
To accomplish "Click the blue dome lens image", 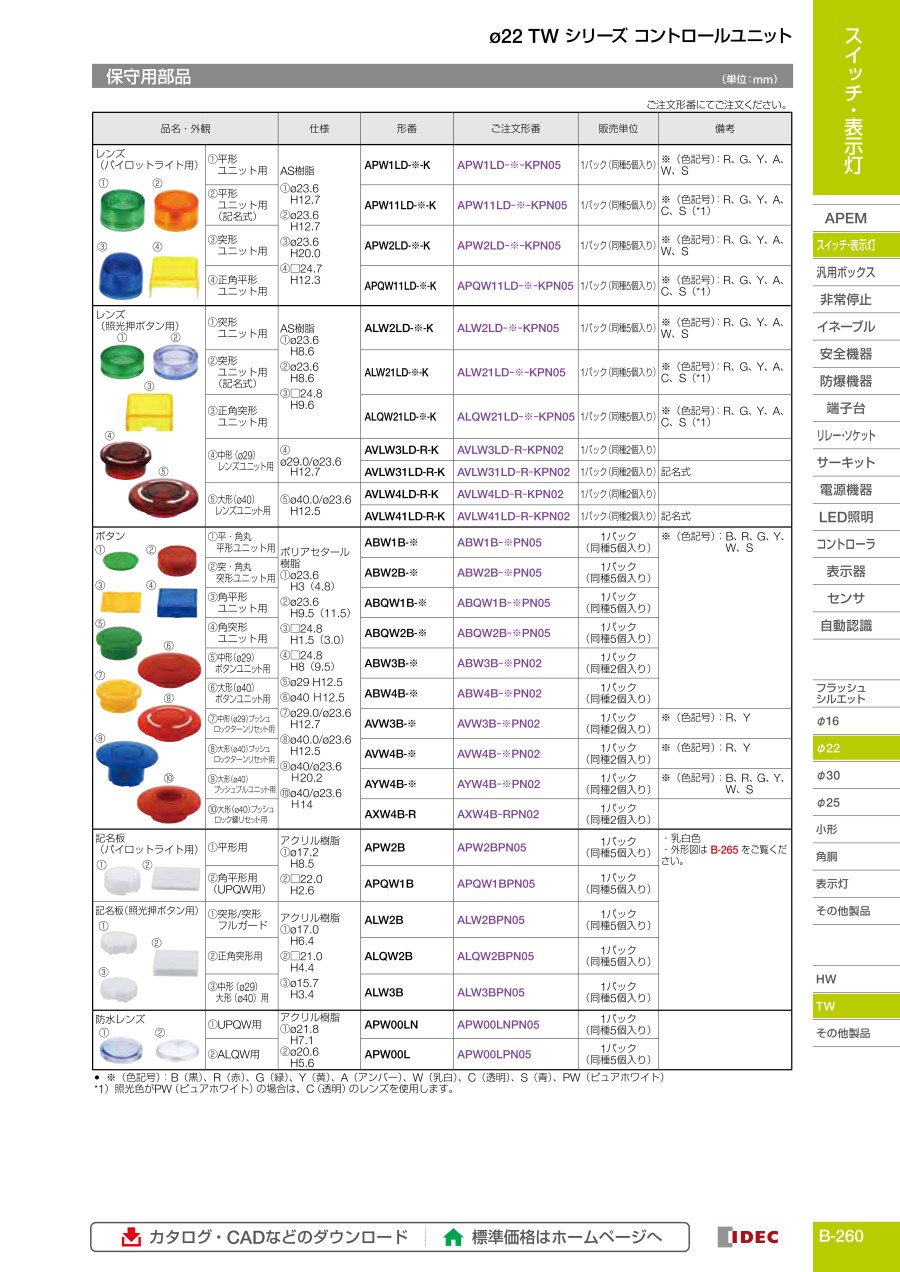I will point(121,274).
